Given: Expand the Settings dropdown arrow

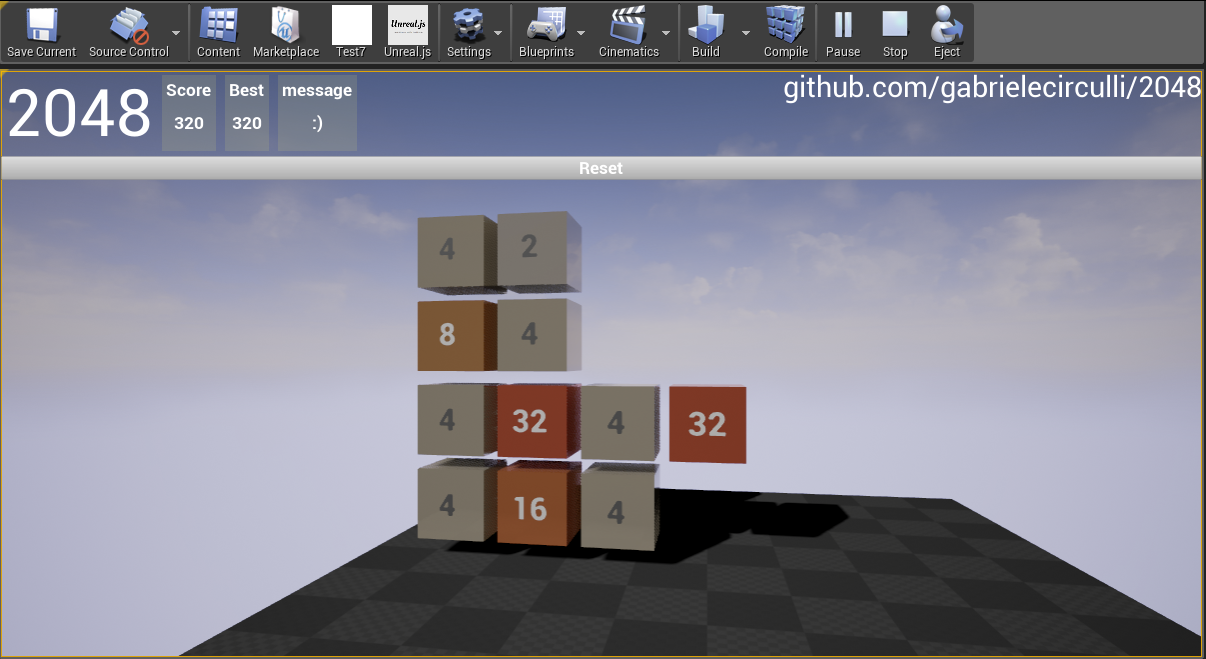Looking at the screenshot, I should 498,32.
